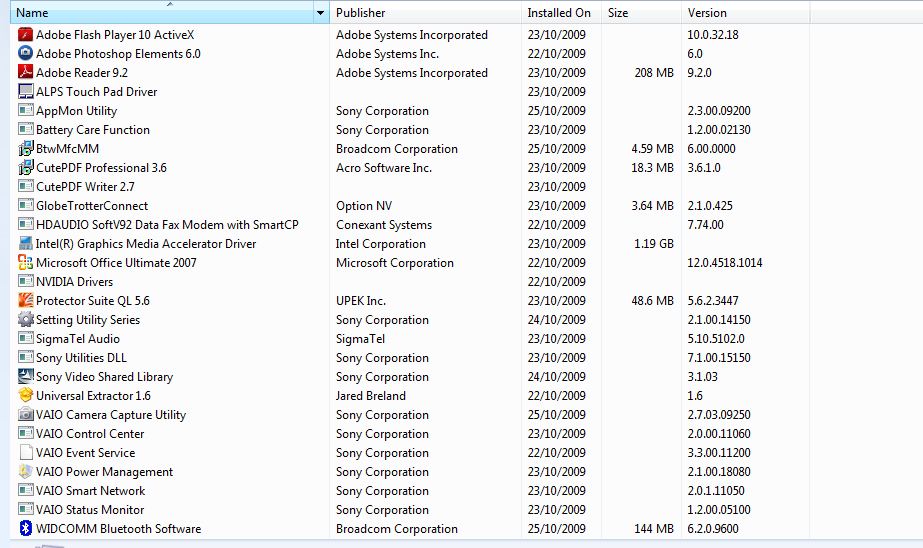Click the WIDCOMM Bluetooth Software icon
This screenshot has width=923, height=548.
(25, 529)
